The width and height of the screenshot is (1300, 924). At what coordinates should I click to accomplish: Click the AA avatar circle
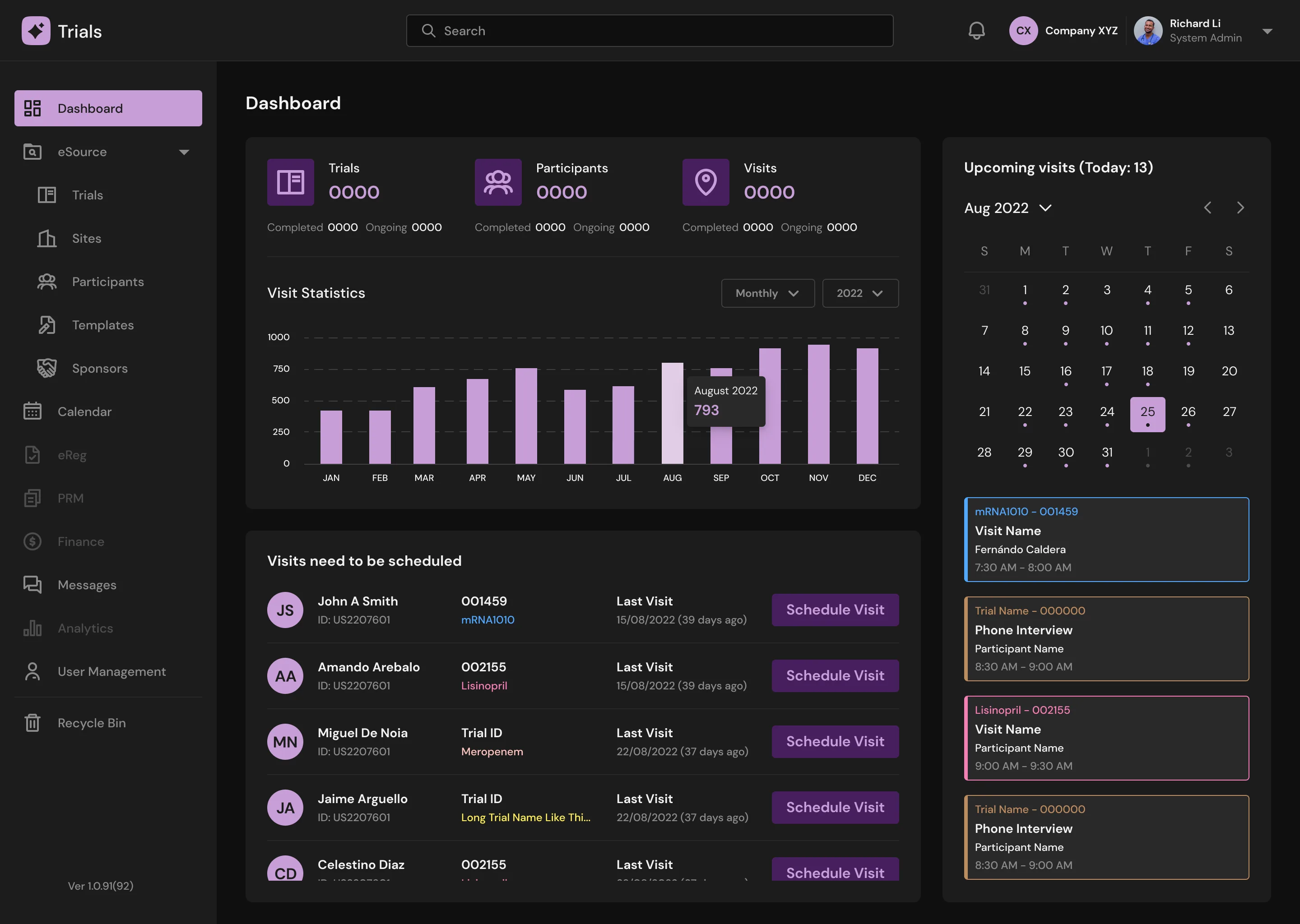tap(285, 676)
